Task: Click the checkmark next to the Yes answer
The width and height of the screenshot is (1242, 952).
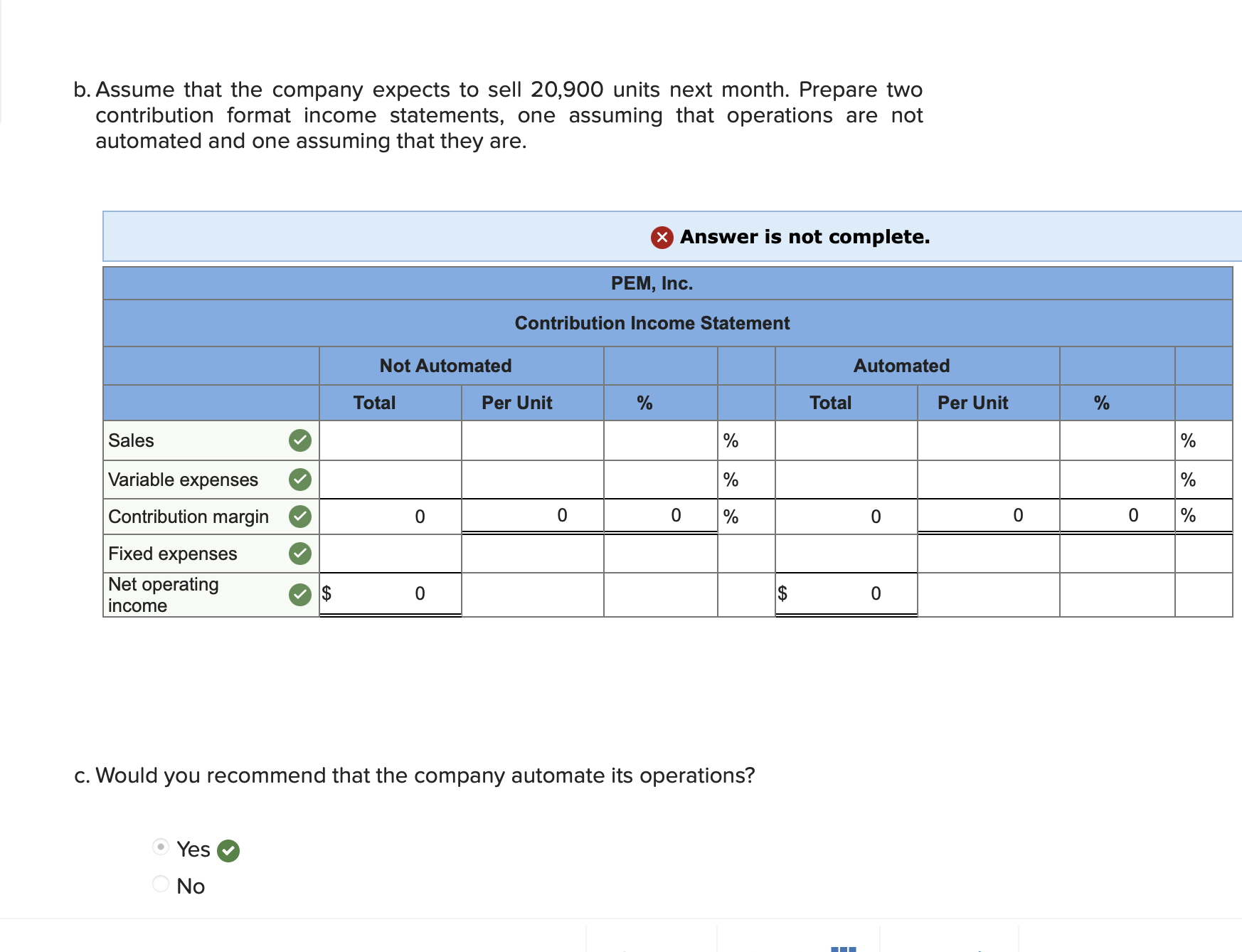Action: point(227,850)
